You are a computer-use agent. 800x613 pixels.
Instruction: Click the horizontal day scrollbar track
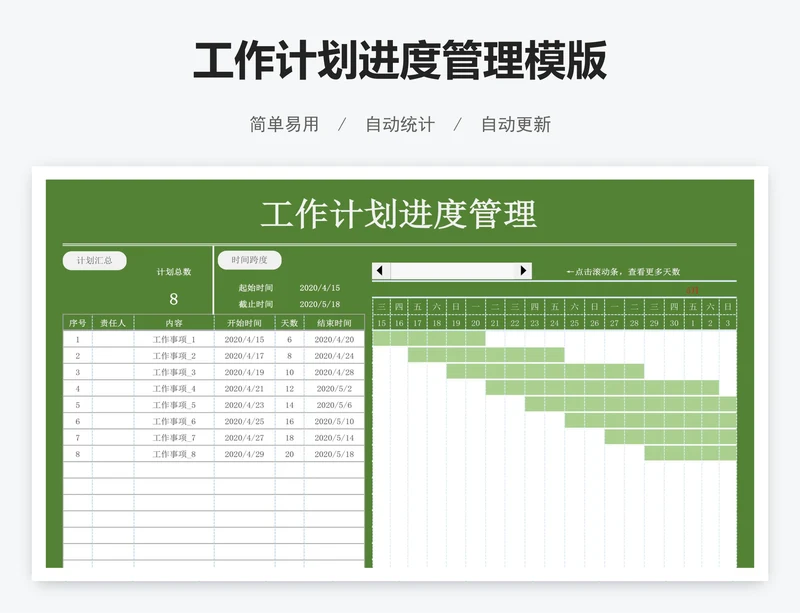pyautogui.click(x=453, y=271)
